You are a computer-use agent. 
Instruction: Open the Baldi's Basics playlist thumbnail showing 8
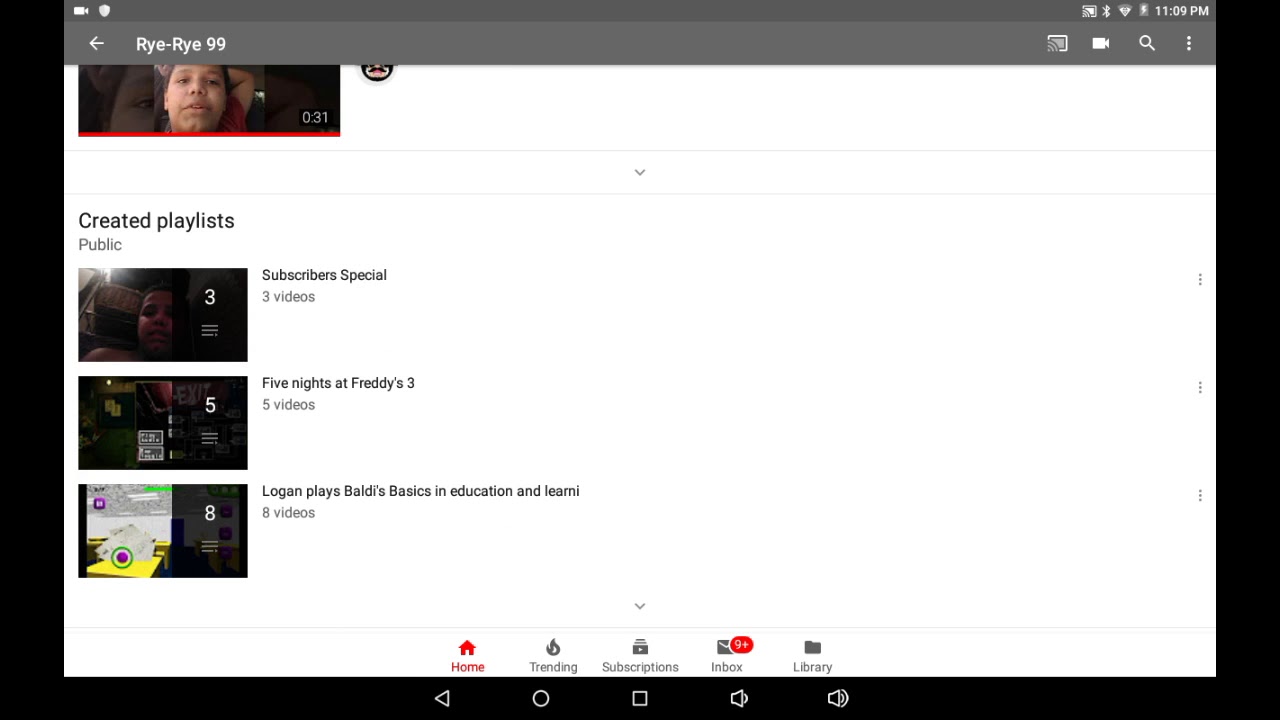click(x=163, y=531)
